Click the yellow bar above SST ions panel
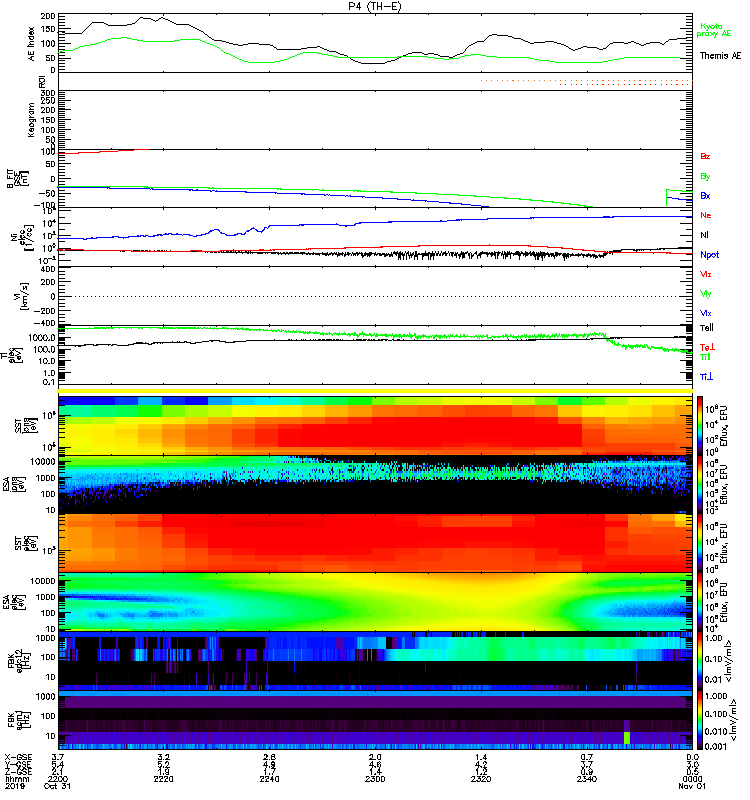 pos(375,391)
